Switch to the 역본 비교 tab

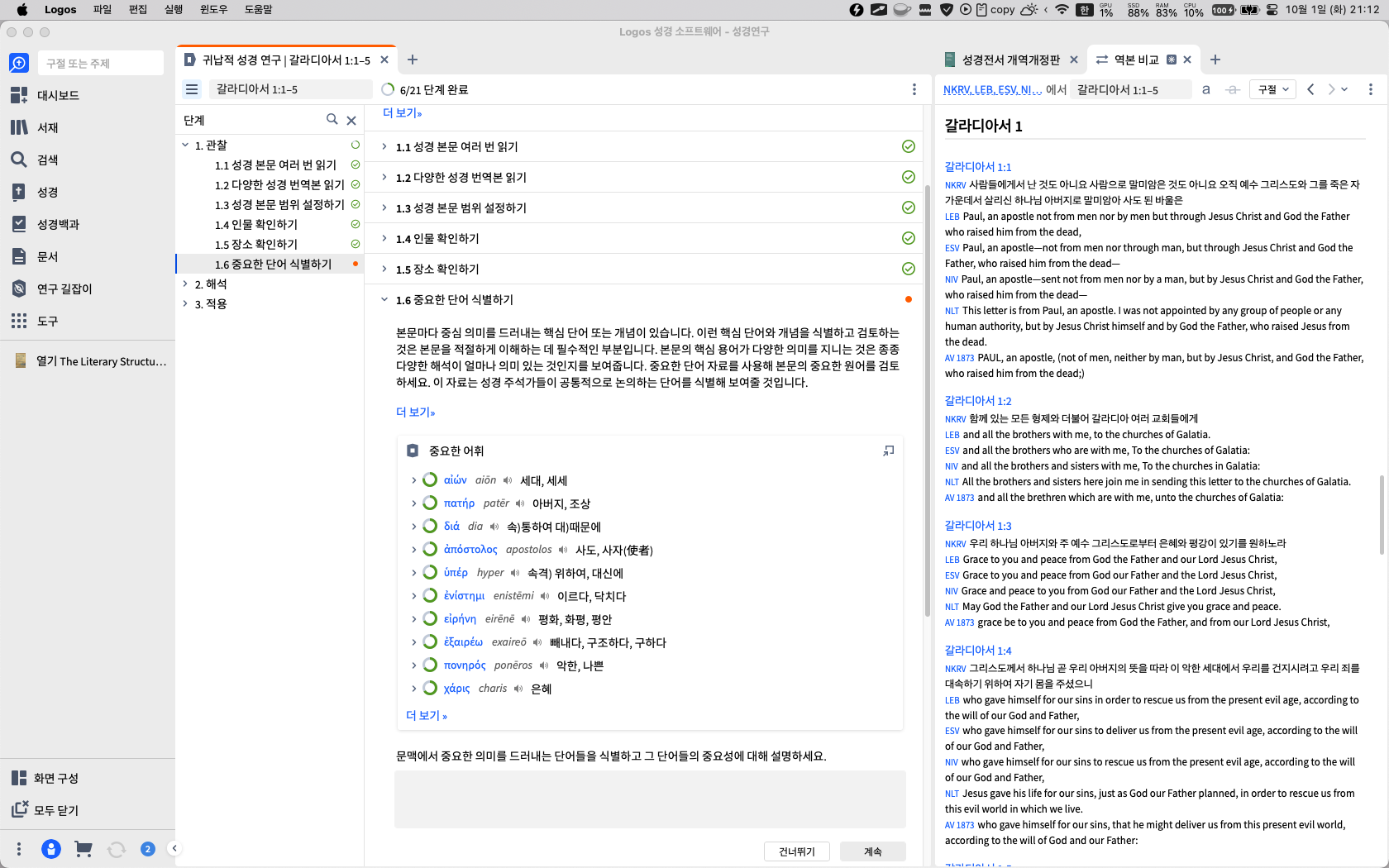click(1136, 60)
